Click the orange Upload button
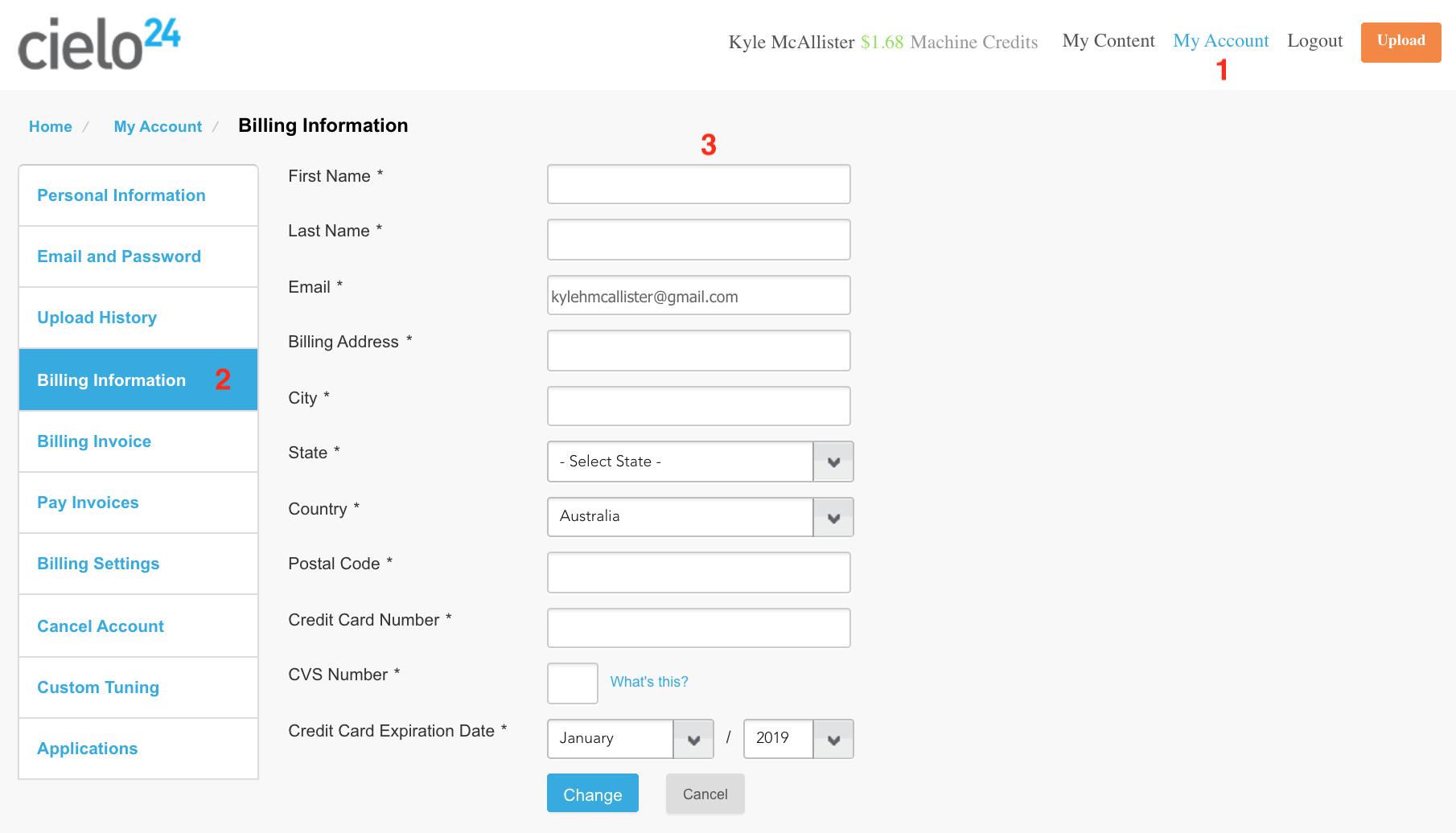Viewport: 1456px width, 833px height. 1400,42
